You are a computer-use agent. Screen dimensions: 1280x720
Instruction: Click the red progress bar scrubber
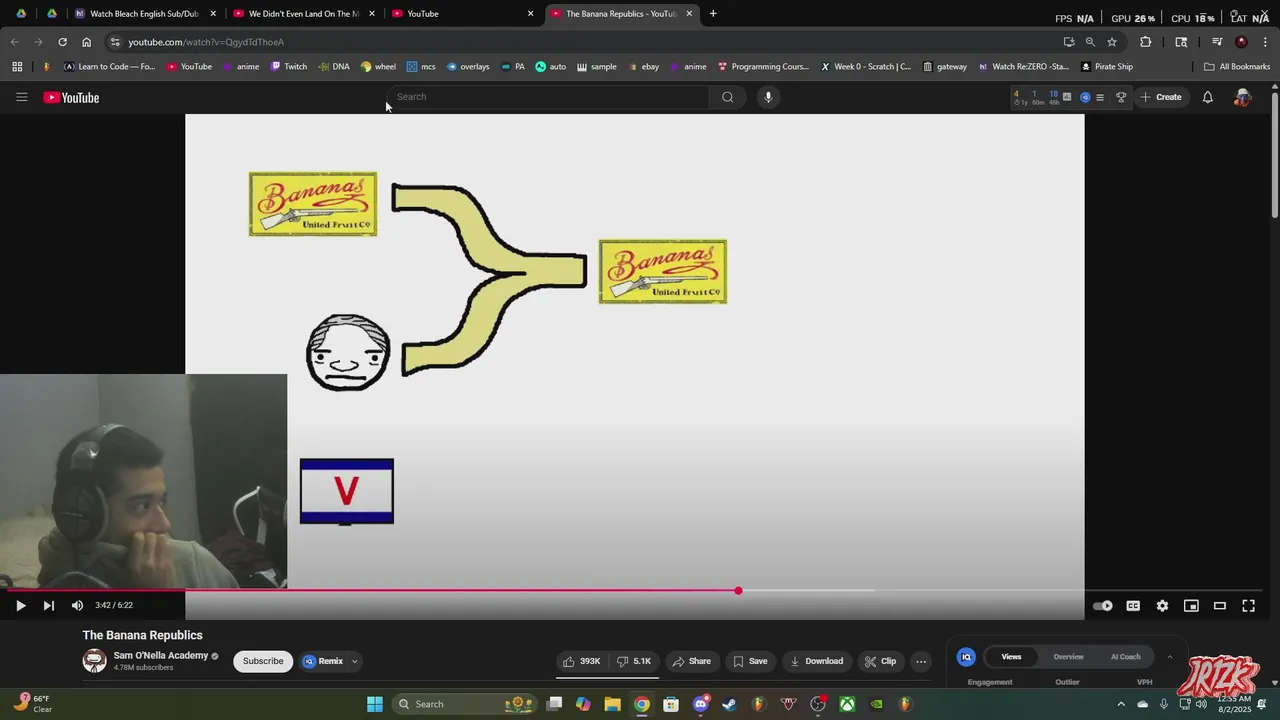738,591
